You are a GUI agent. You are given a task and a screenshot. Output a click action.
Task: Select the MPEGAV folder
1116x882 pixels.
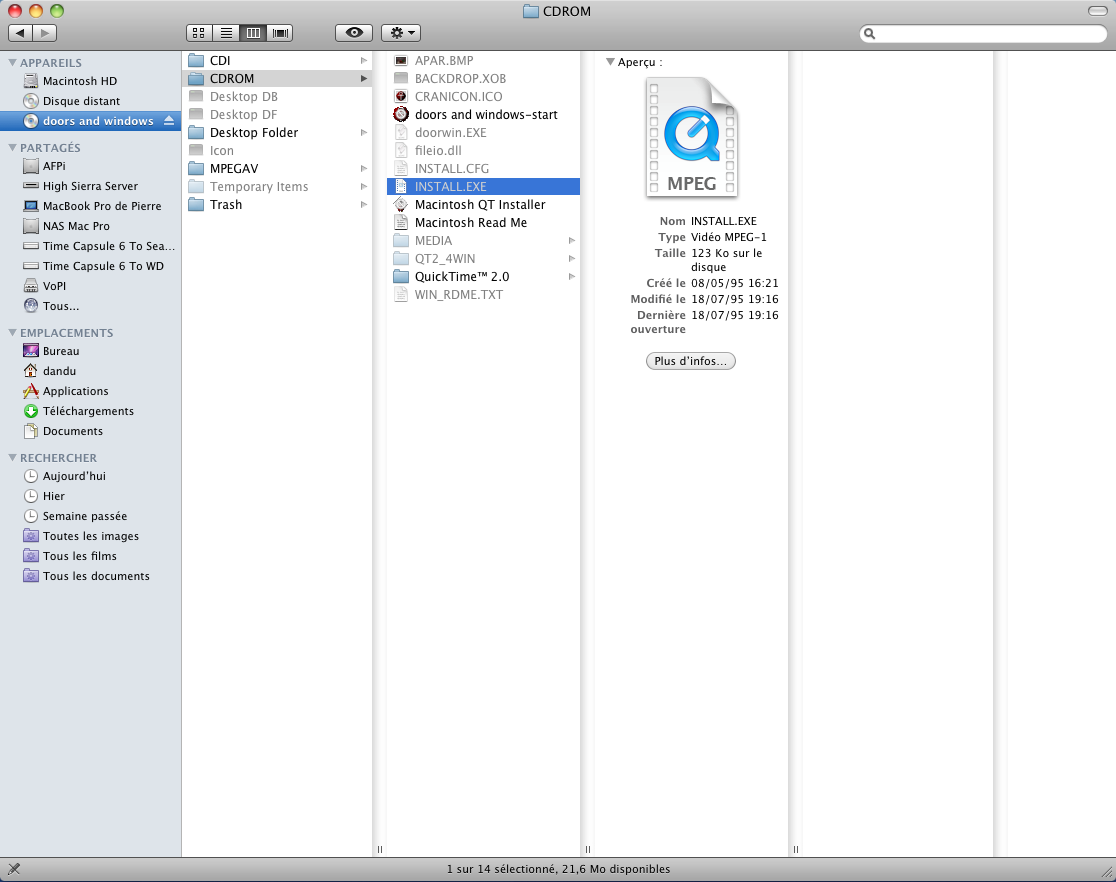[x=278, y=168]
